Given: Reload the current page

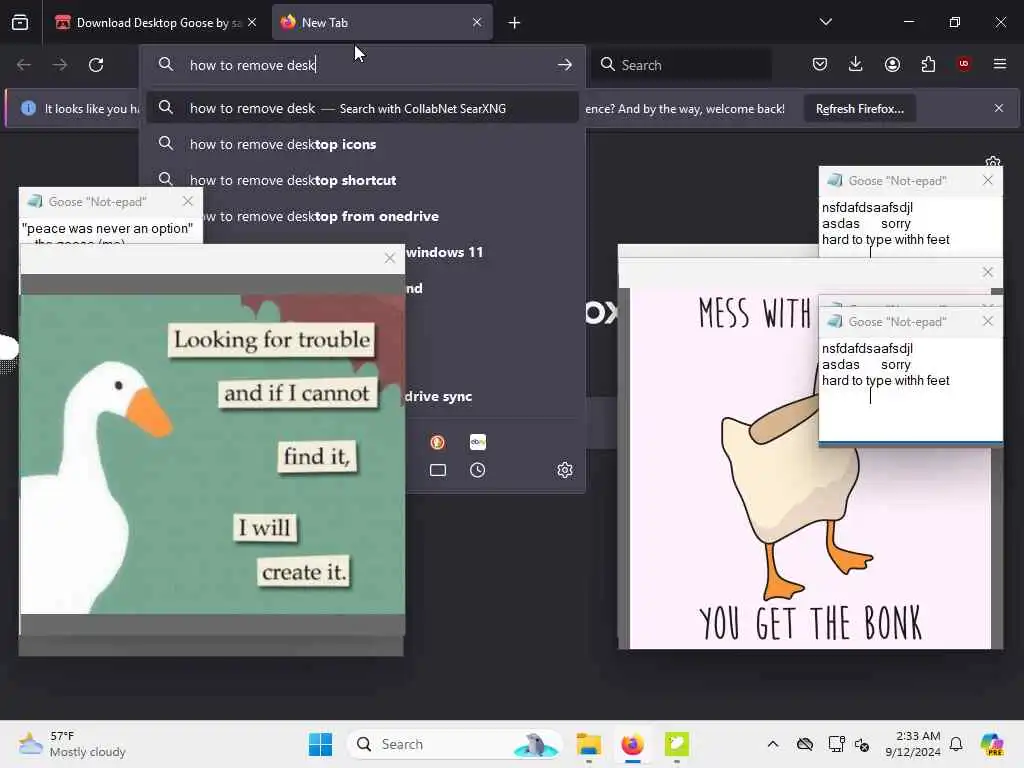Looking at the screenshot, I should (x=96, y=65).
